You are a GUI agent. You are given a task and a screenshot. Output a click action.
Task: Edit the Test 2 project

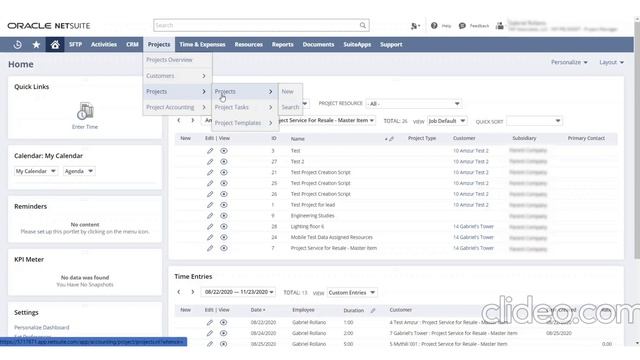[x=210, y=162]
